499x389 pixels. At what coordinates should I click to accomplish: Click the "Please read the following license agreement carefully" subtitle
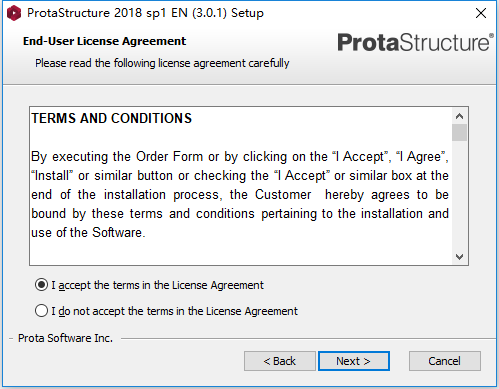click(162, 63)
